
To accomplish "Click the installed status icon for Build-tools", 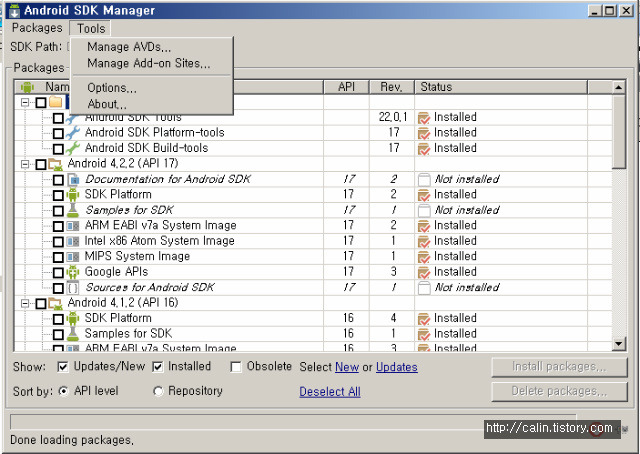I will coord(424,149).
